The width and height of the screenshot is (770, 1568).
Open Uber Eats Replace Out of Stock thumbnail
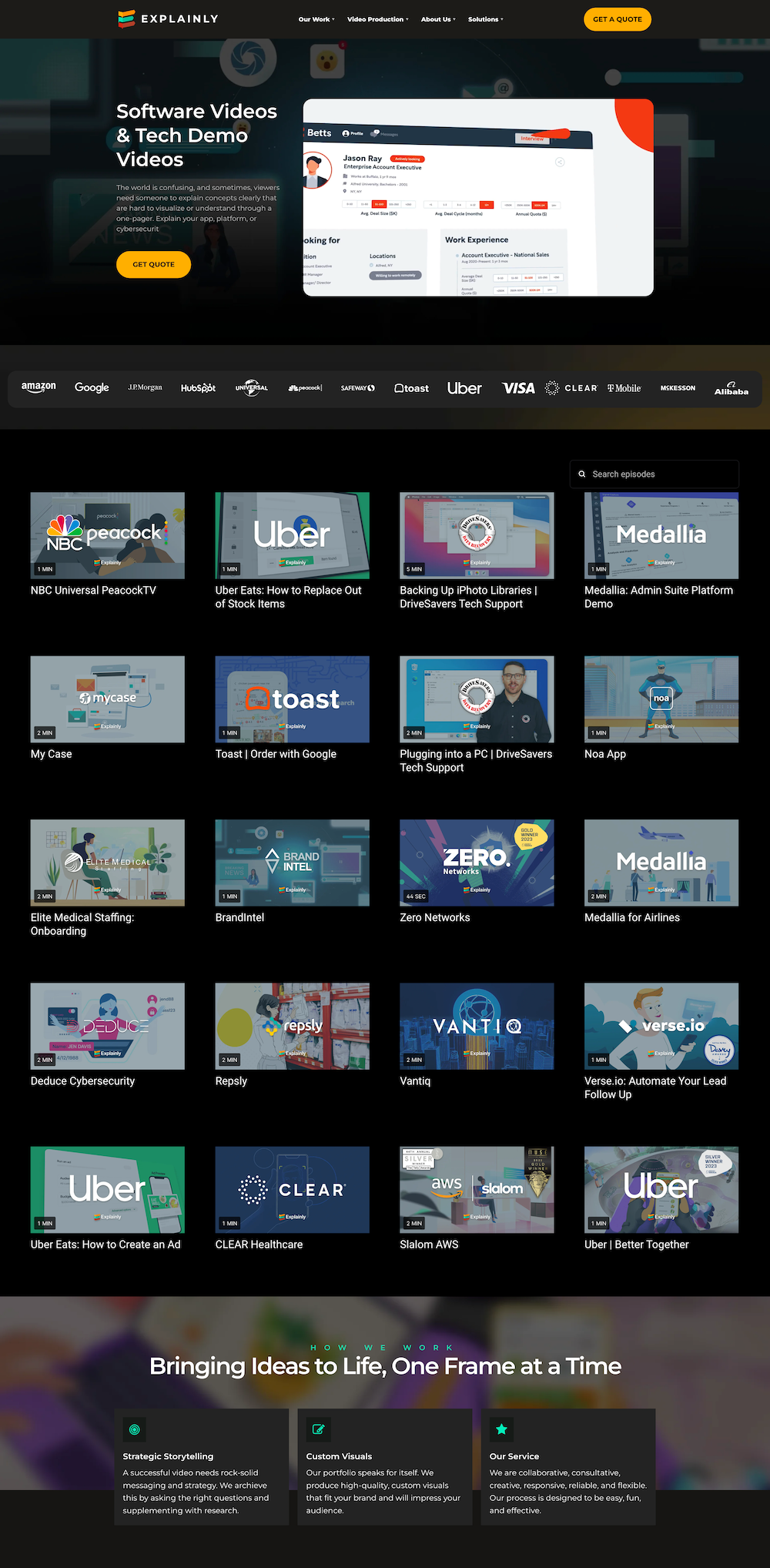click(x=293, y=535)
